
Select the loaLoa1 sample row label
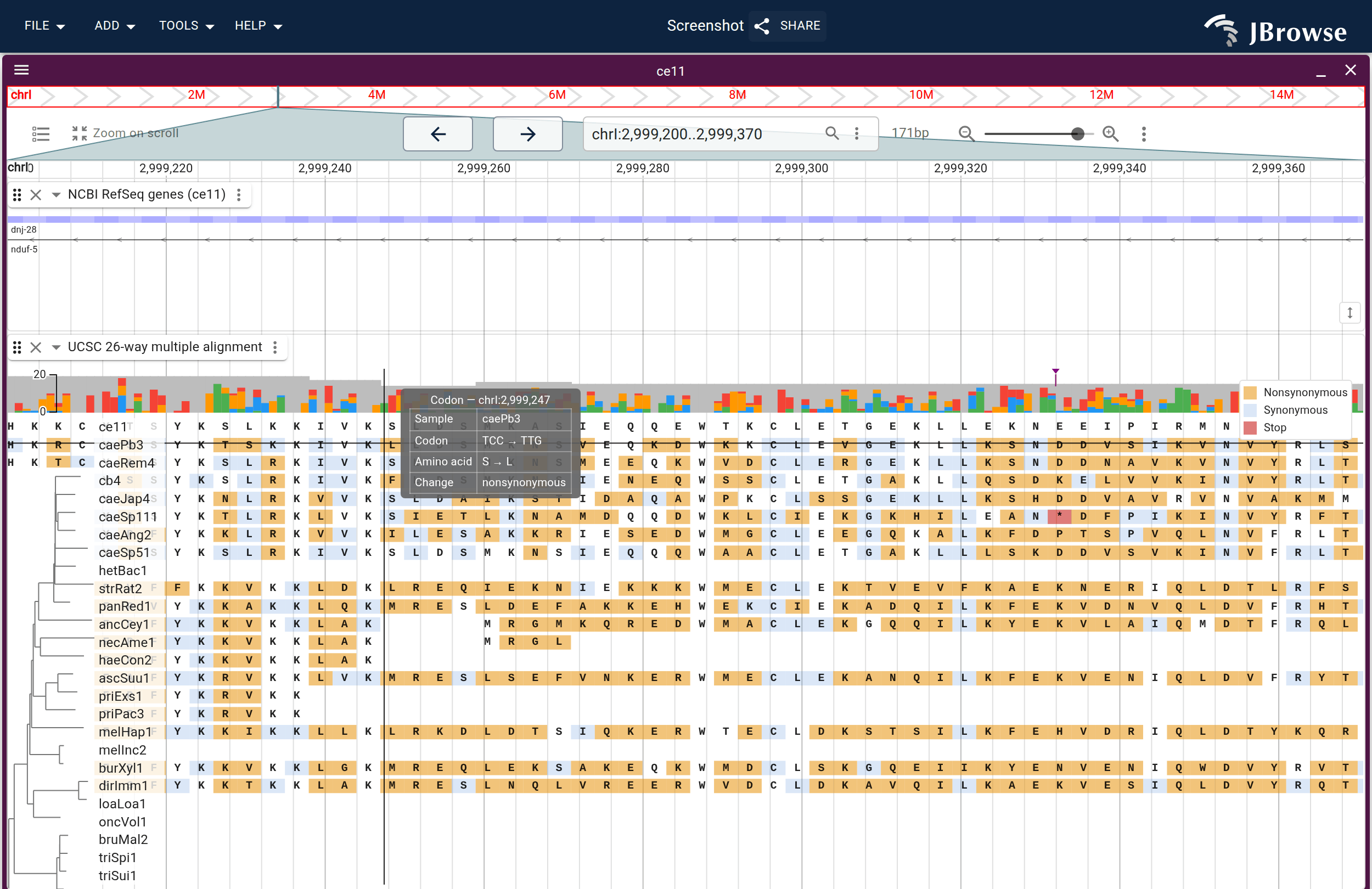(122, 804)
